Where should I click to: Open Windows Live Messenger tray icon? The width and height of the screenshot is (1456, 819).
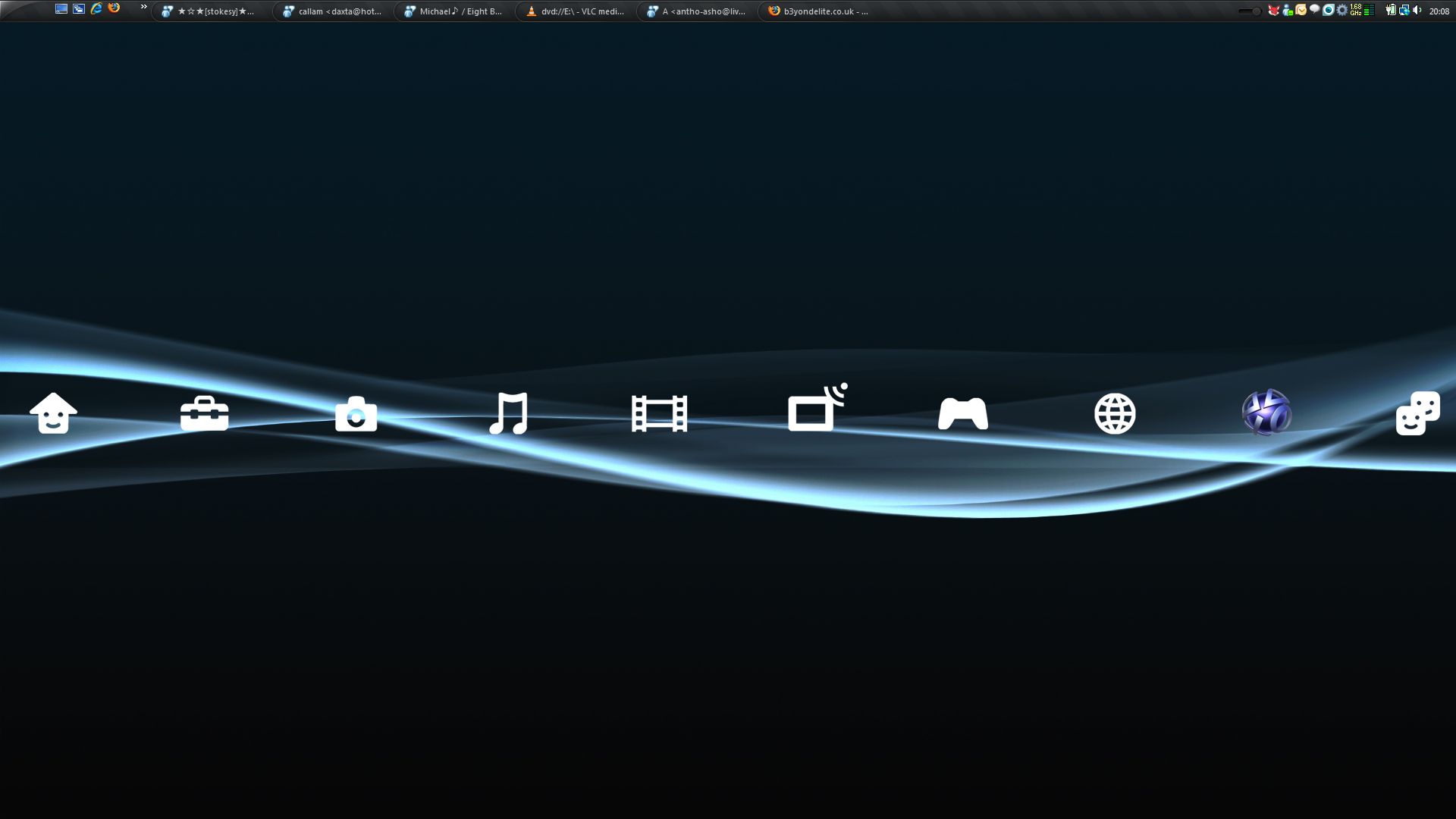click(1288, 11)
